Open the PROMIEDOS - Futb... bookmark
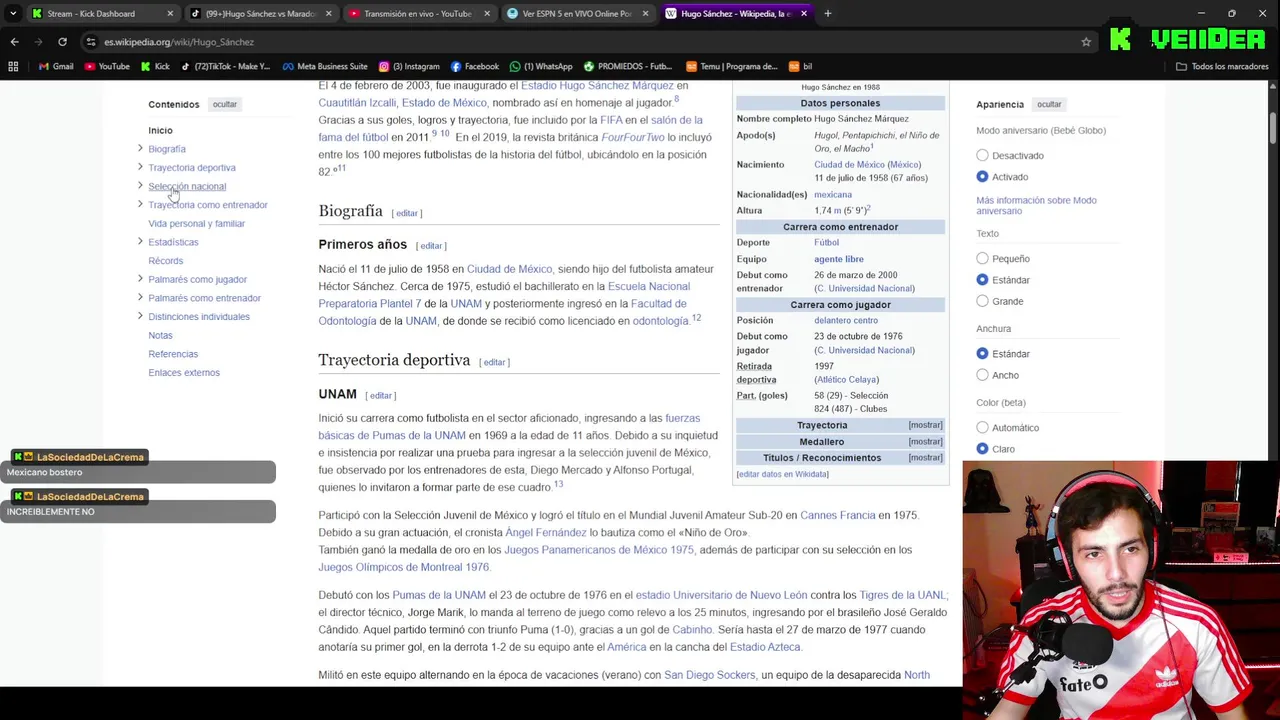1280x720 pixels. 628,67
